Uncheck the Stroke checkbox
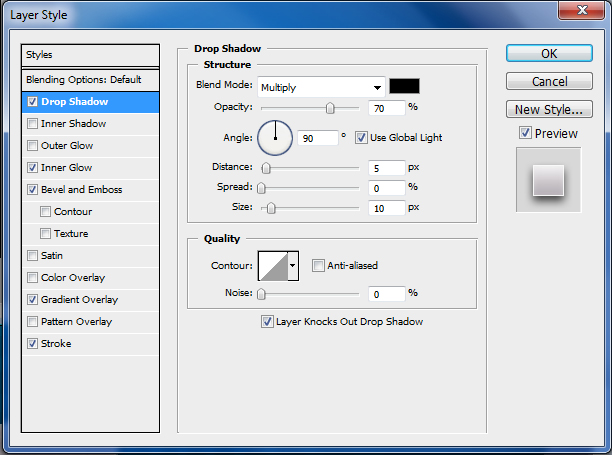612x455 pixels. click(x=32, y=343)
